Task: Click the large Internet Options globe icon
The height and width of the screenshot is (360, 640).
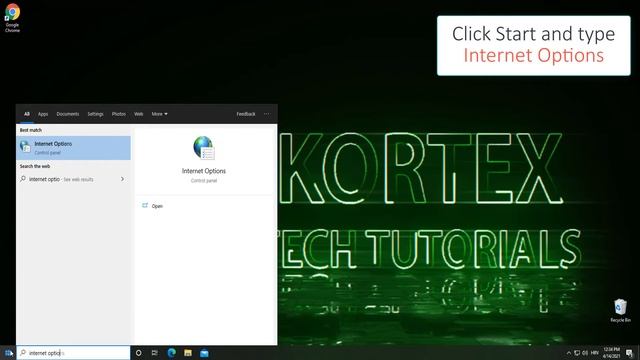Action: click(x=204, y=148)
